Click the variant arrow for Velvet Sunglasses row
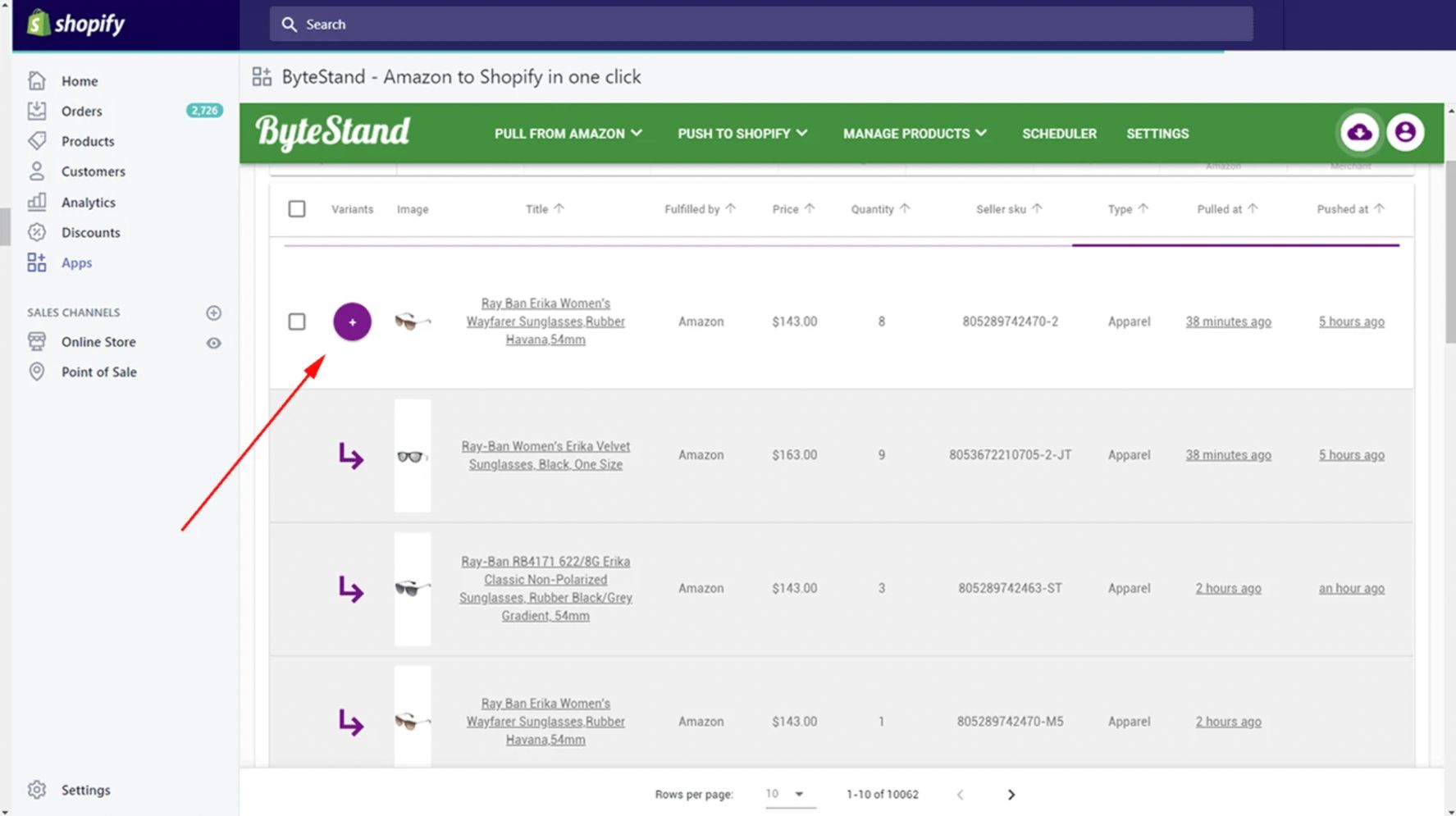The width and height of the screenshot is (1456, 816). tap(351, 456)
